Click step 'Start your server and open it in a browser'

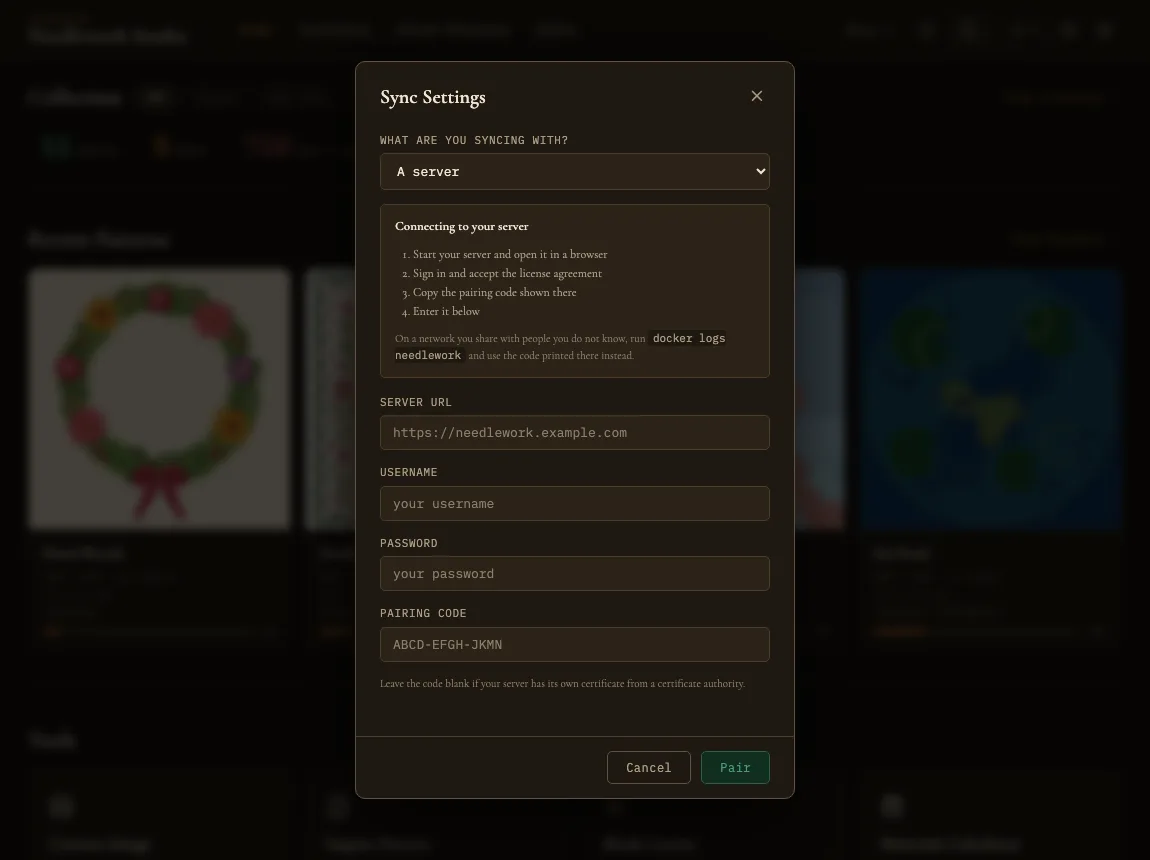(x=510, y=254)
